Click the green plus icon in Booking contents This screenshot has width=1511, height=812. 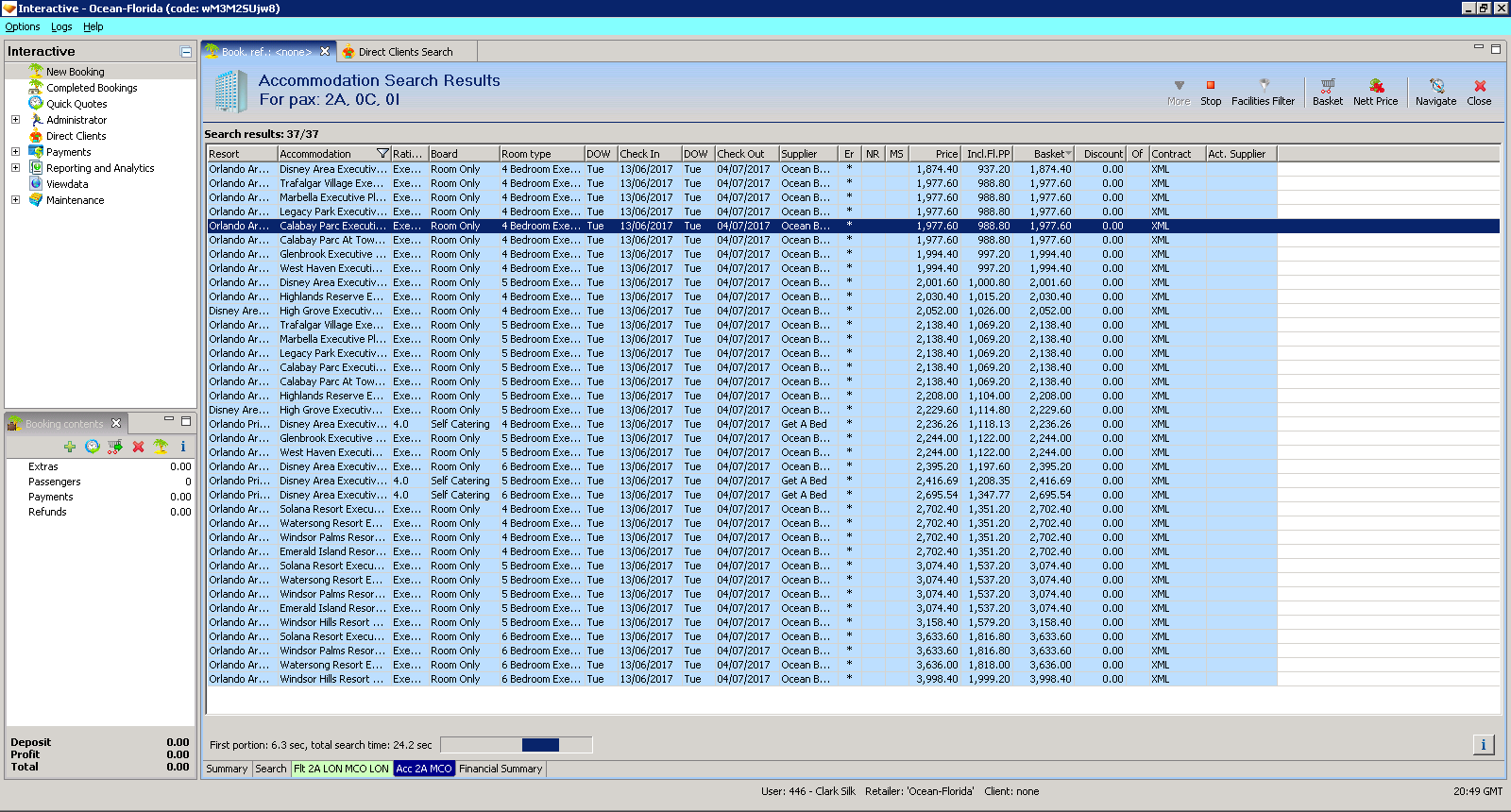click(x=70, y=447)
